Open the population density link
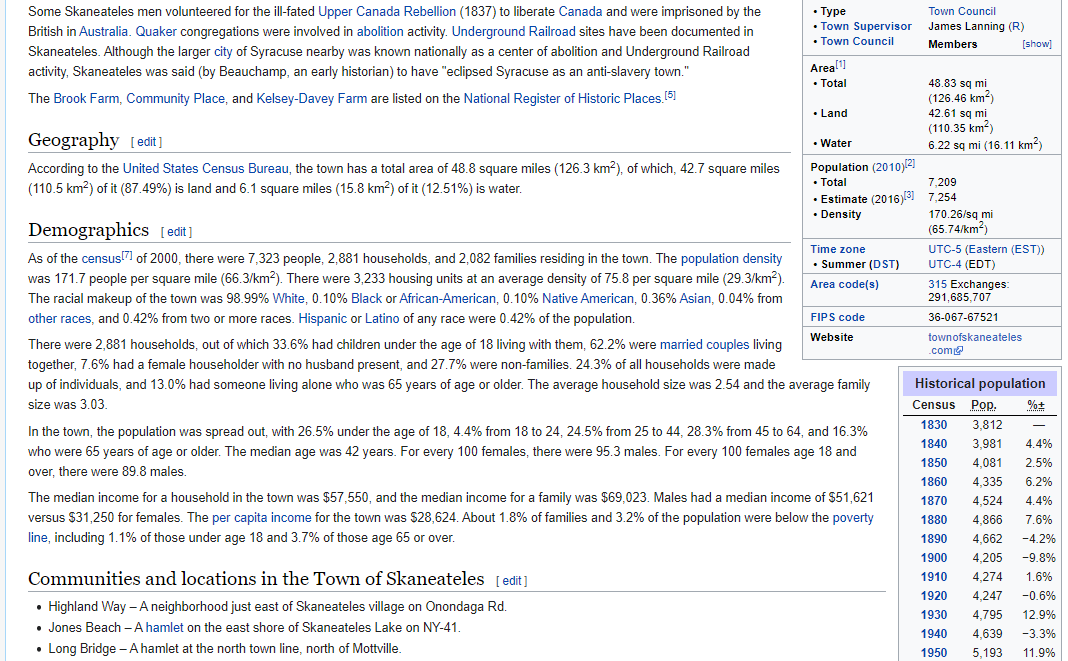The image size is (1068, 661). pyautogui.click(x=732, y=258)
